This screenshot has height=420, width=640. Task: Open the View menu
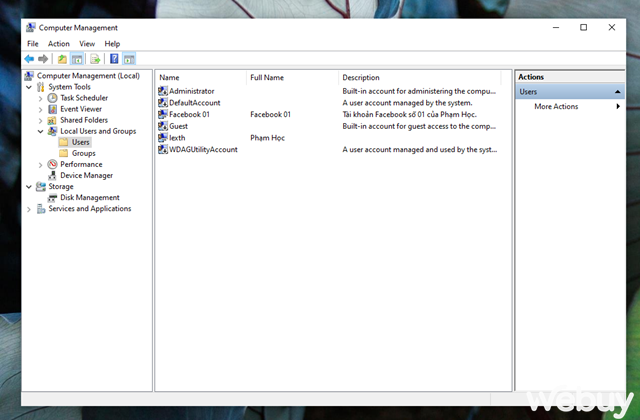(x=87, y=44)
